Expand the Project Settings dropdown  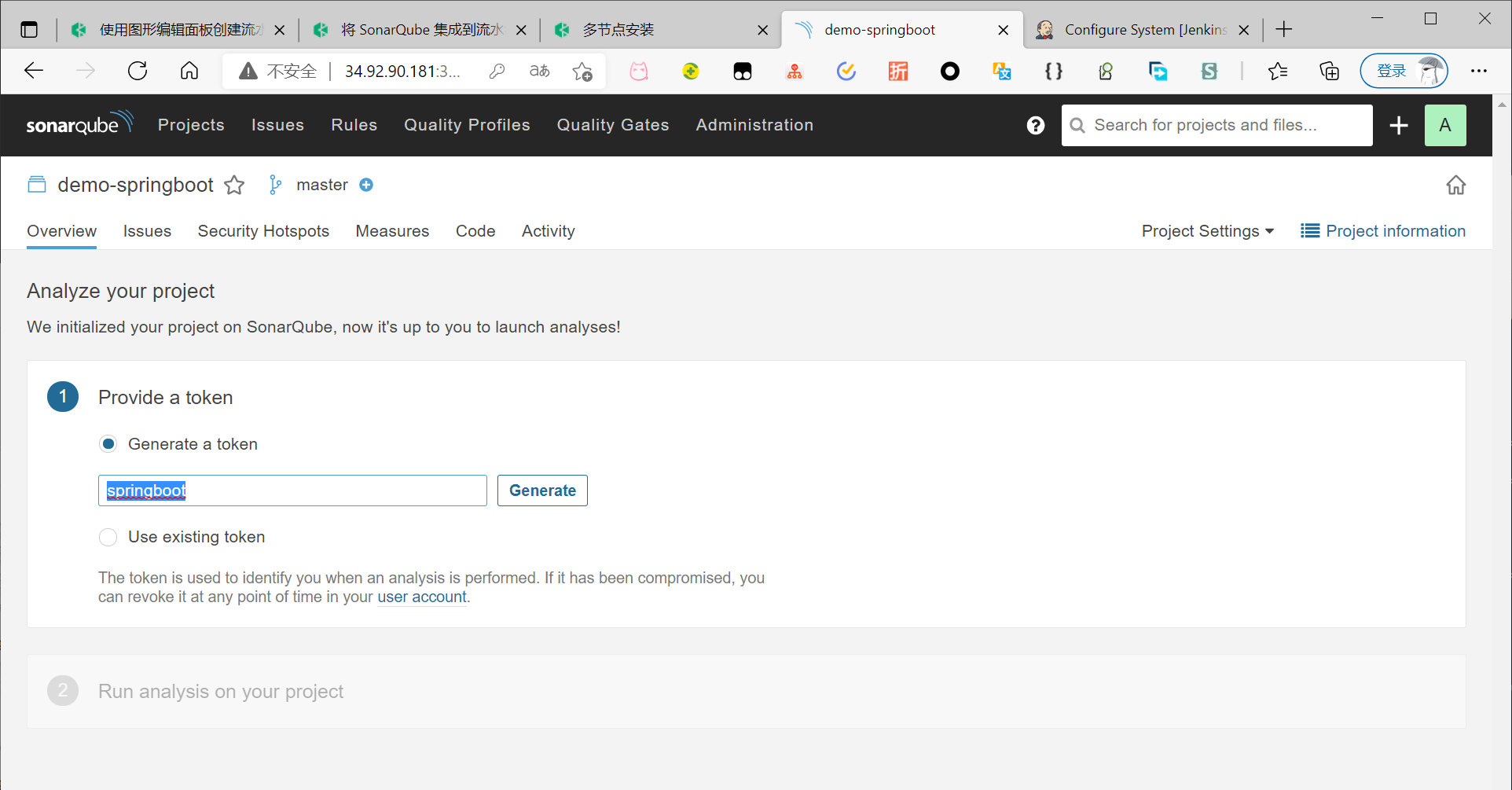click(1207, 231)
